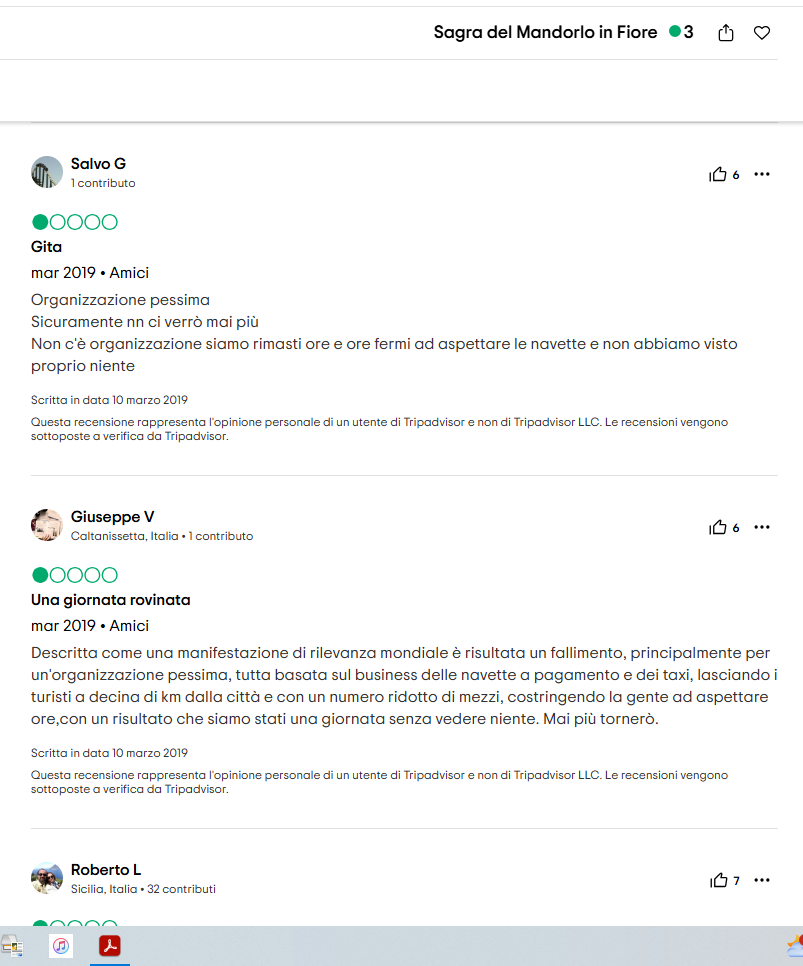Expand more options for Roberto L's review

point(762,881)
